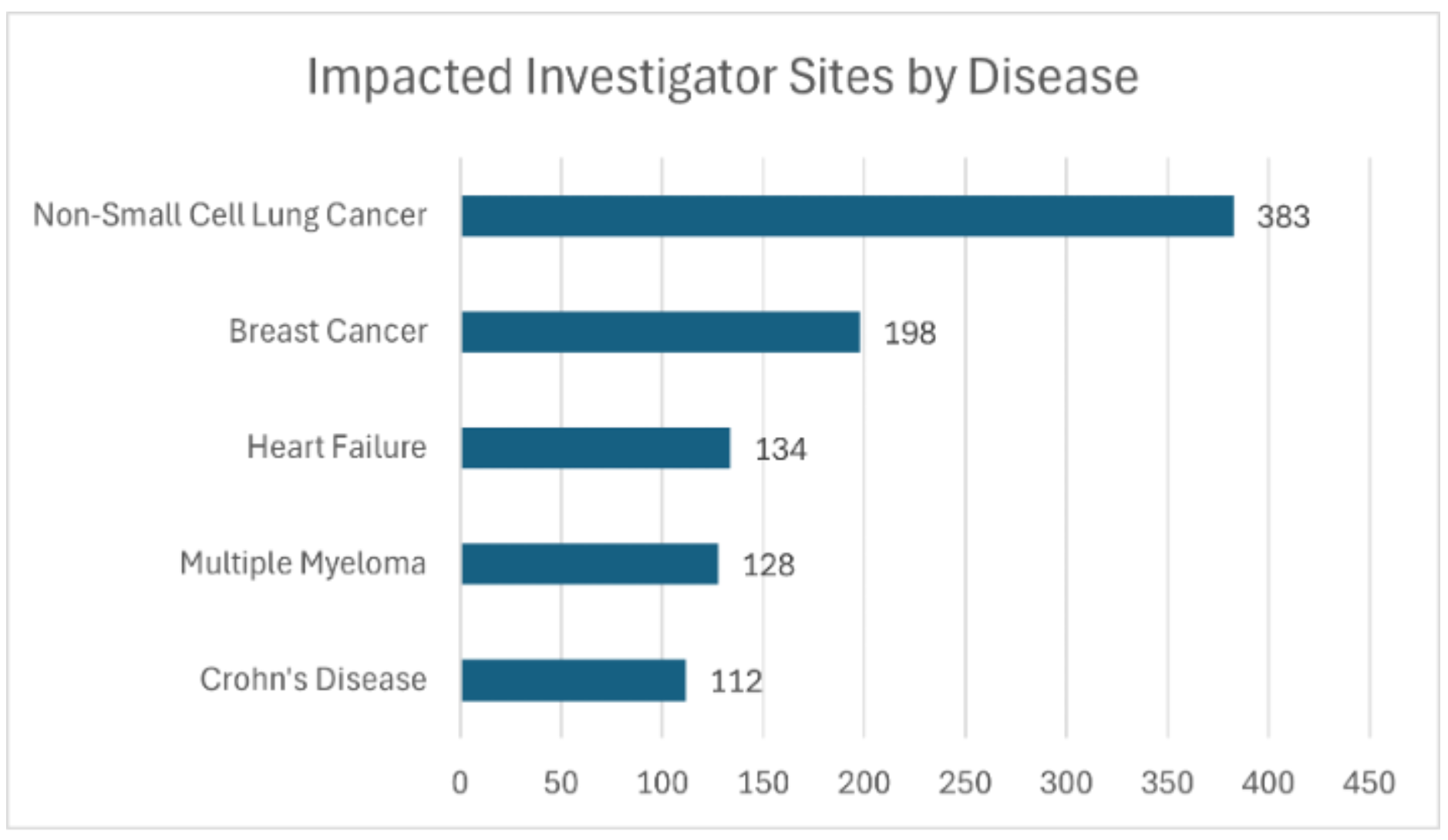Click the chart title 'Impacted Investigator Sites by Disease'
1448x840 pixels.
[722, 77]
